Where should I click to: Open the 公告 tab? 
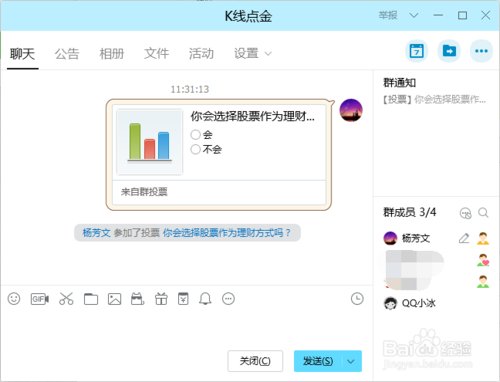[x=67, y=54]
